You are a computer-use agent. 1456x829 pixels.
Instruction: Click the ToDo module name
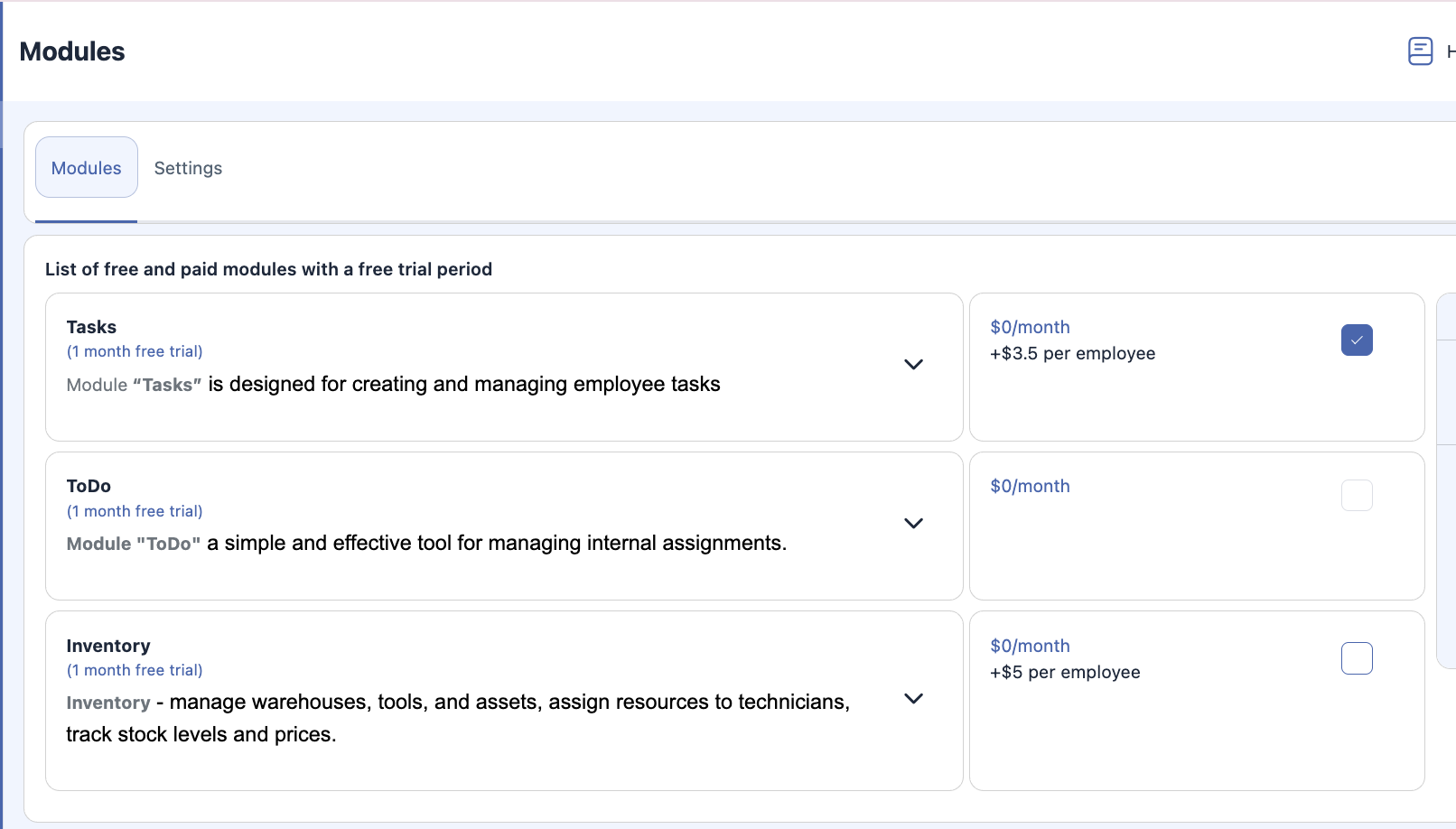pos(89,486)
